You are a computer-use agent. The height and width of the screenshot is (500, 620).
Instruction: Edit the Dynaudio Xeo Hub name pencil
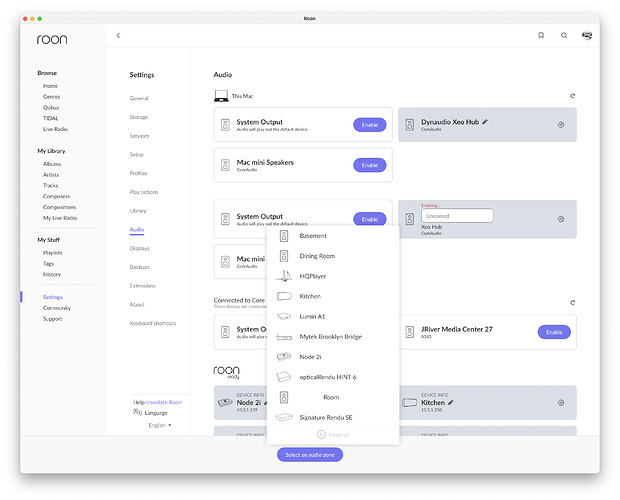pyautogui.click(x=485, y=122)
